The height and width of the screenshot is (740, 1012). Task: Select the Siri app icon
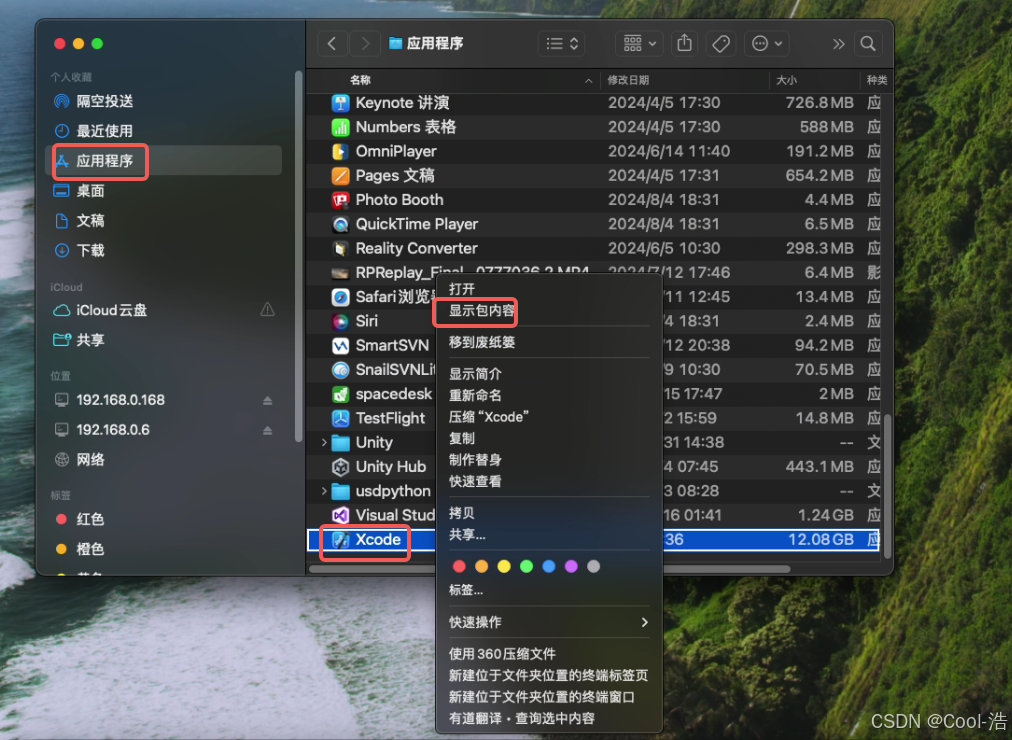(340, 321)
